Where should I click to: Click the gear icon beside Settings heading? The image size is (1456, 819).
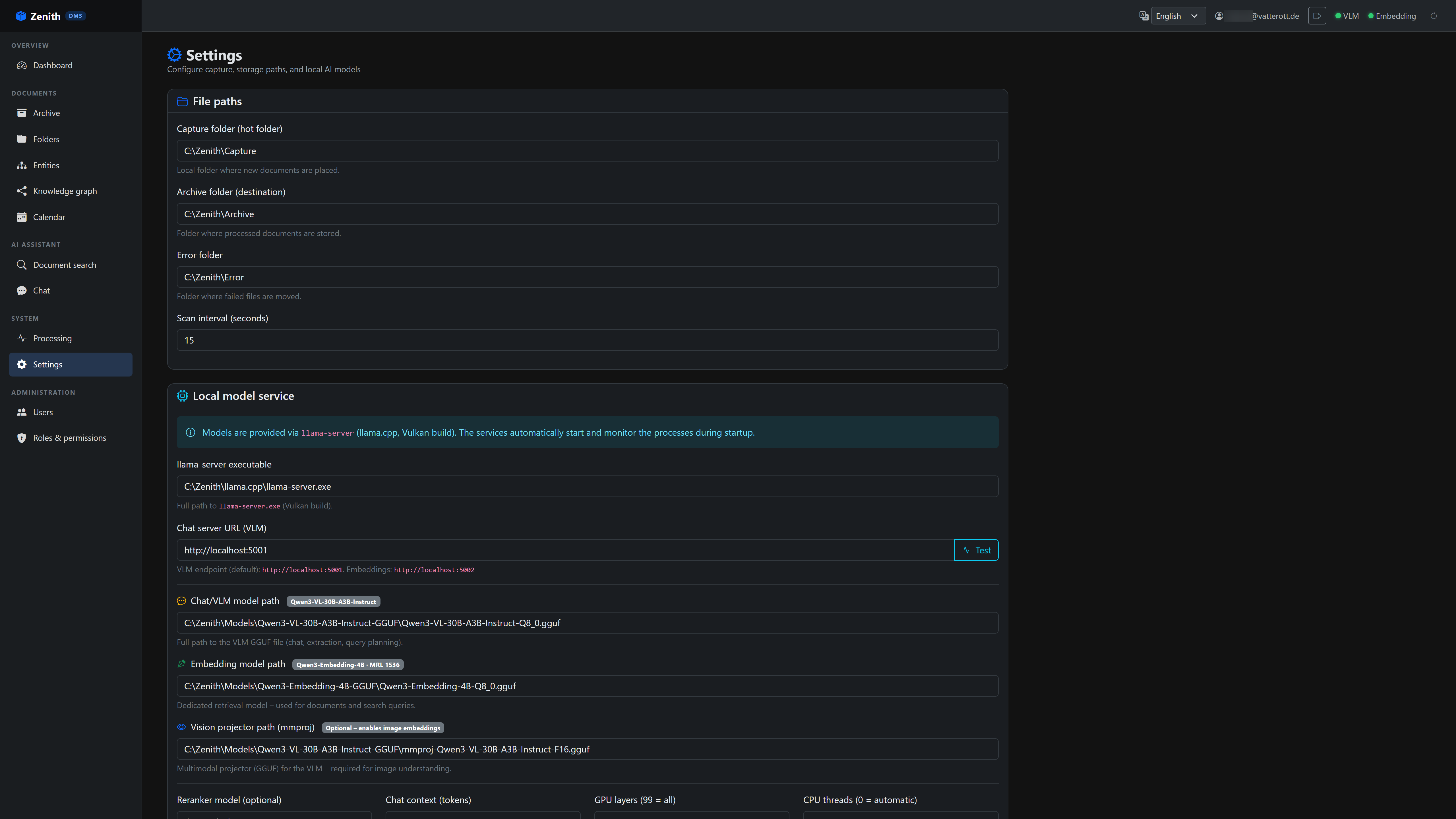click(174, 55)
